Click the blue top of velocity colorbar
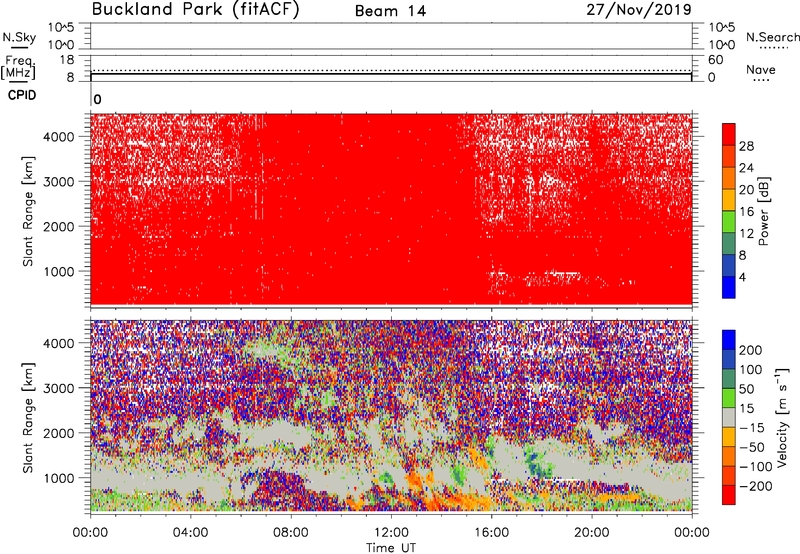800x554 pixels. pos(729,340)
